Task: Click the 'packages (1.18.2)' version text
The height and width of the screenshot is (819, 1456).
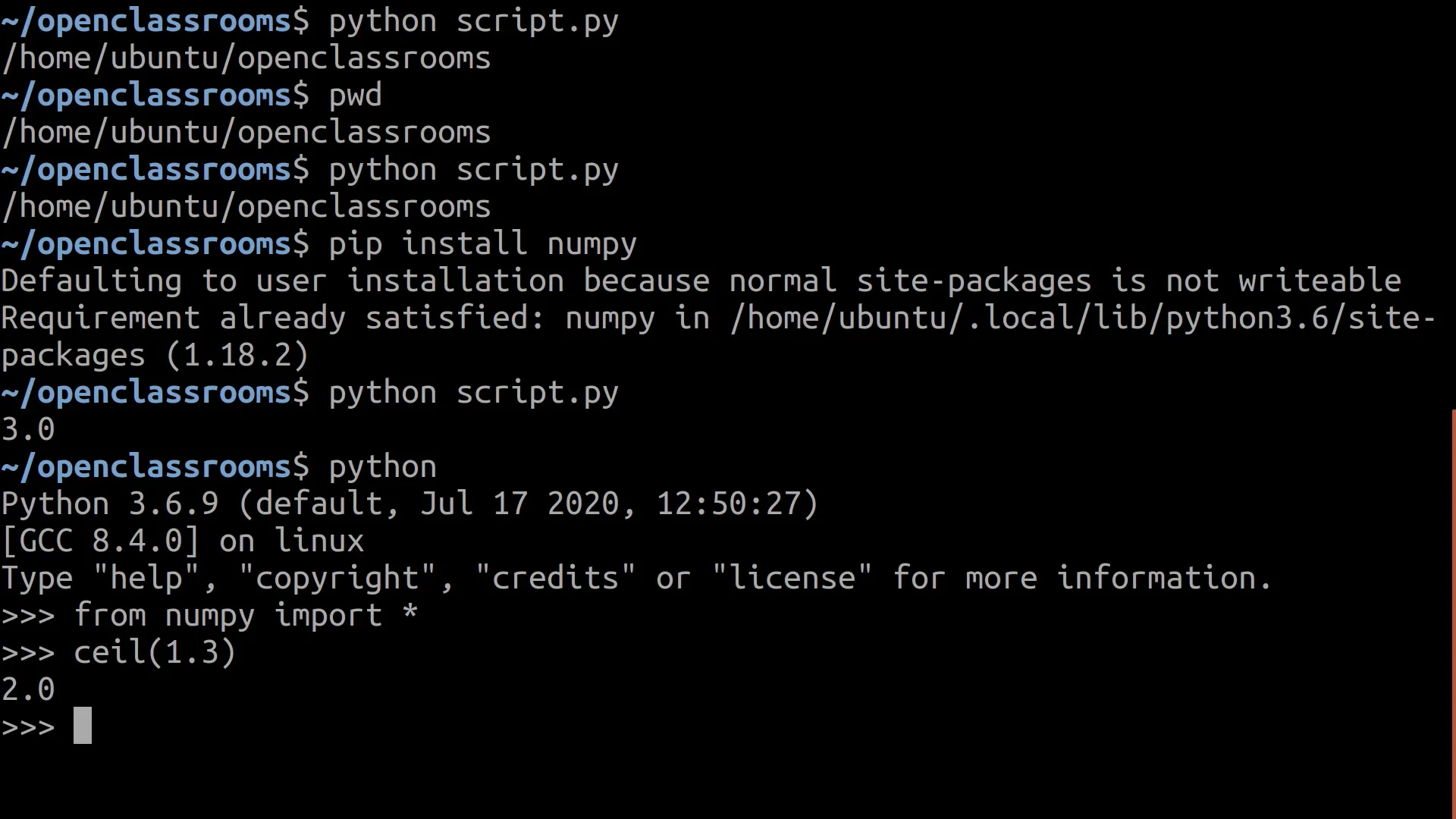Action: pos(155,356)
